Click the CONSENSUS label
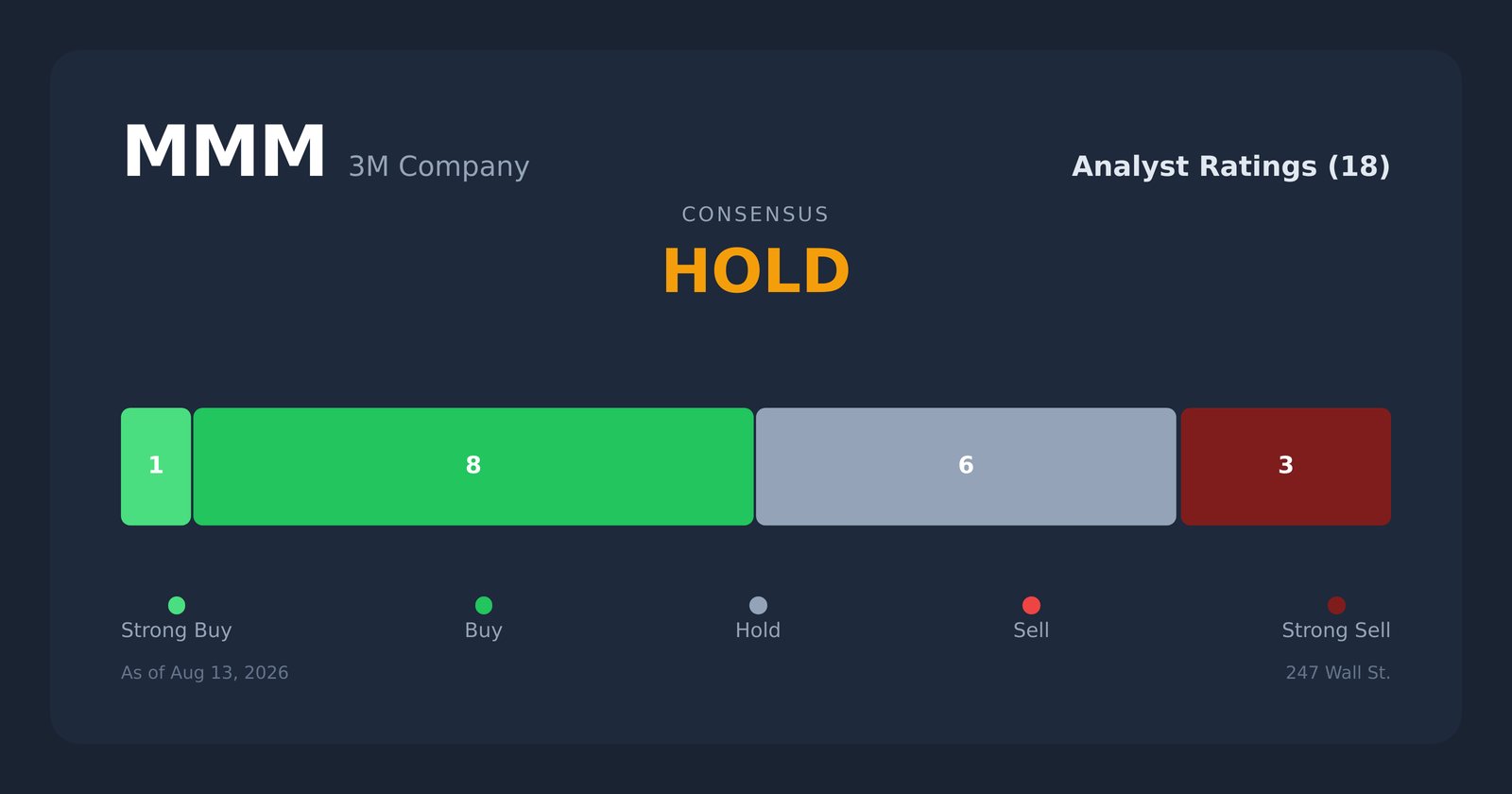 pos(756,215)
